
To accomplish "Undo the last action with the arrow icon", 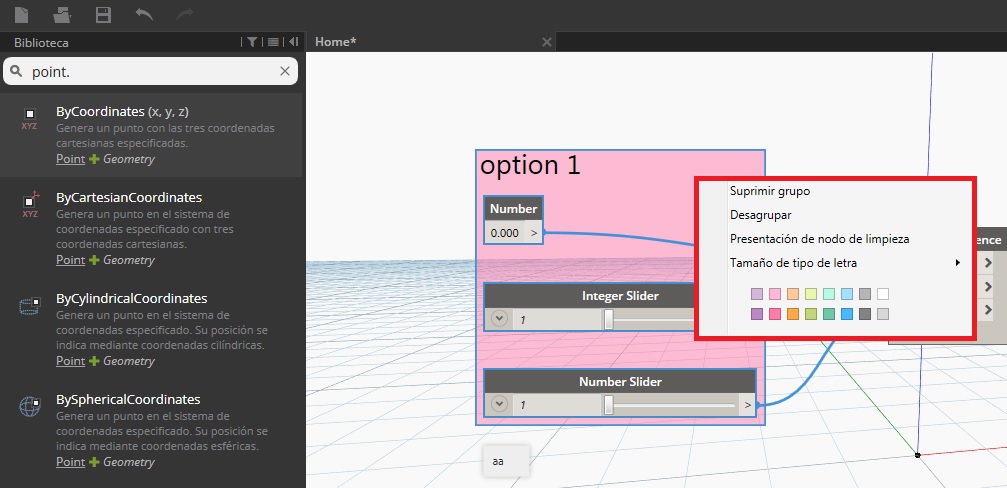I will pos(144,14).
